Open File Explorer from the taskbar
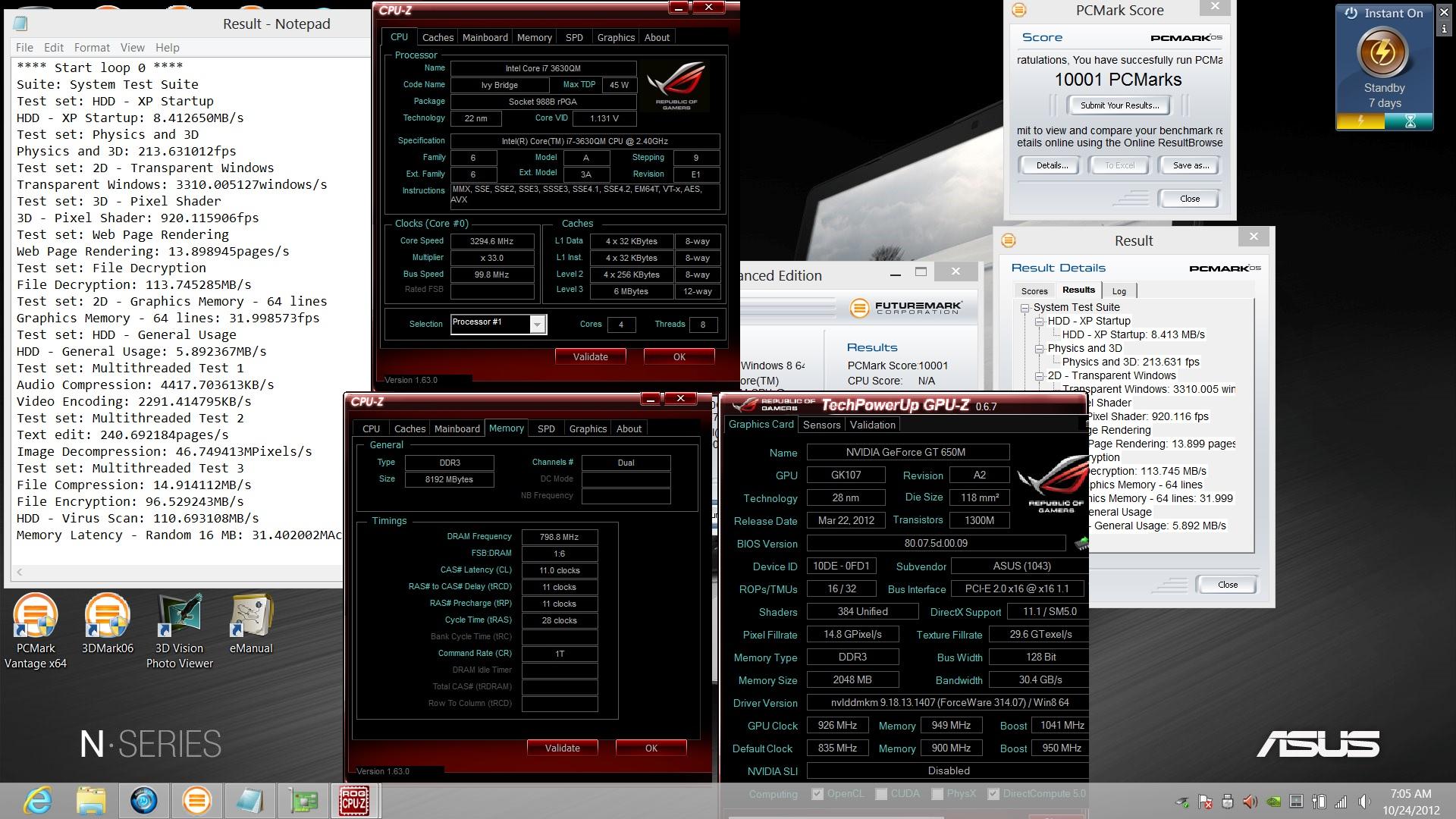The width and height of the screenshot is (1456, 819). [91, 801]
